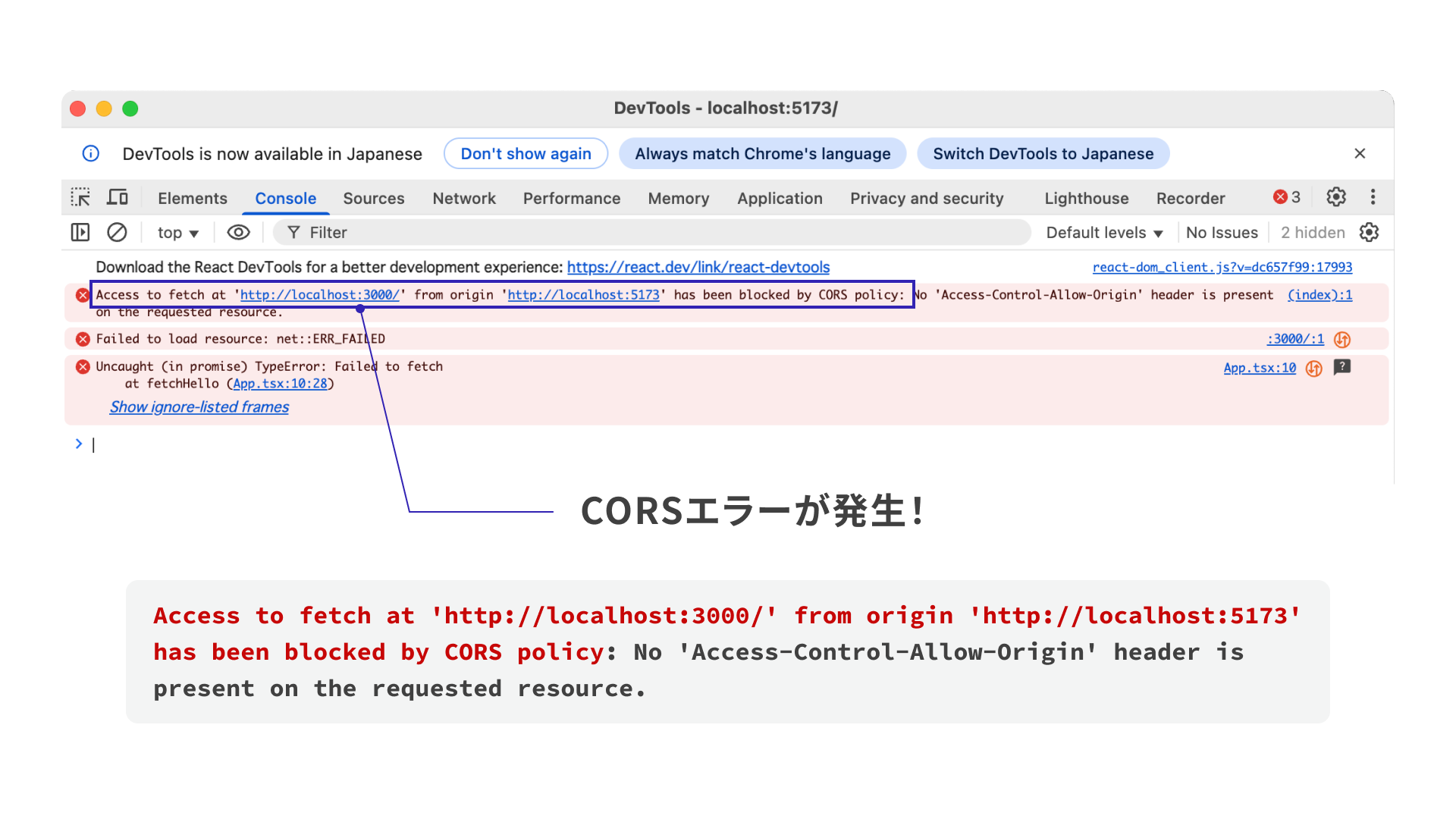Switch to the Network tab
This screenshot has width=1456, height=819.
pos(464,199)
